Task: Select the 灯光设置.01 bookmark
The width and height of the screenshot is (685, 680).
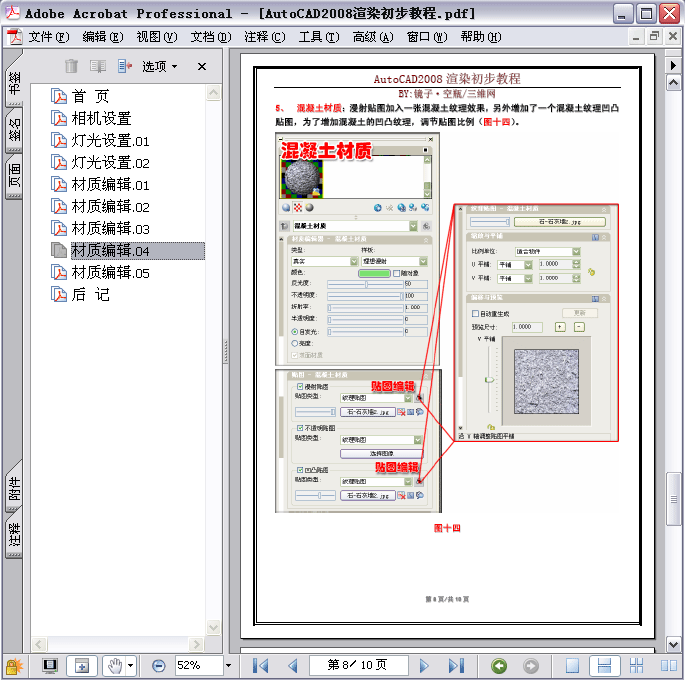Action: (x=111, y=141)
